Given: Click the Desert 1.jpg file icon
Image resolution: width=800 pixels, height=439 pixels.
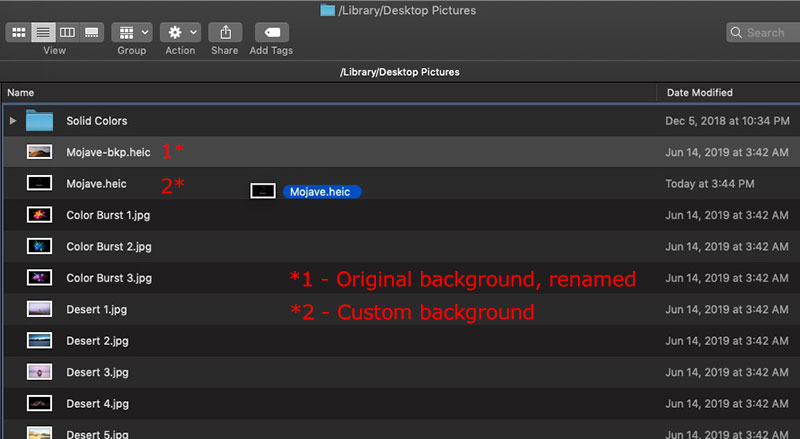Looking at the screenshot, I should pos(40,309).
